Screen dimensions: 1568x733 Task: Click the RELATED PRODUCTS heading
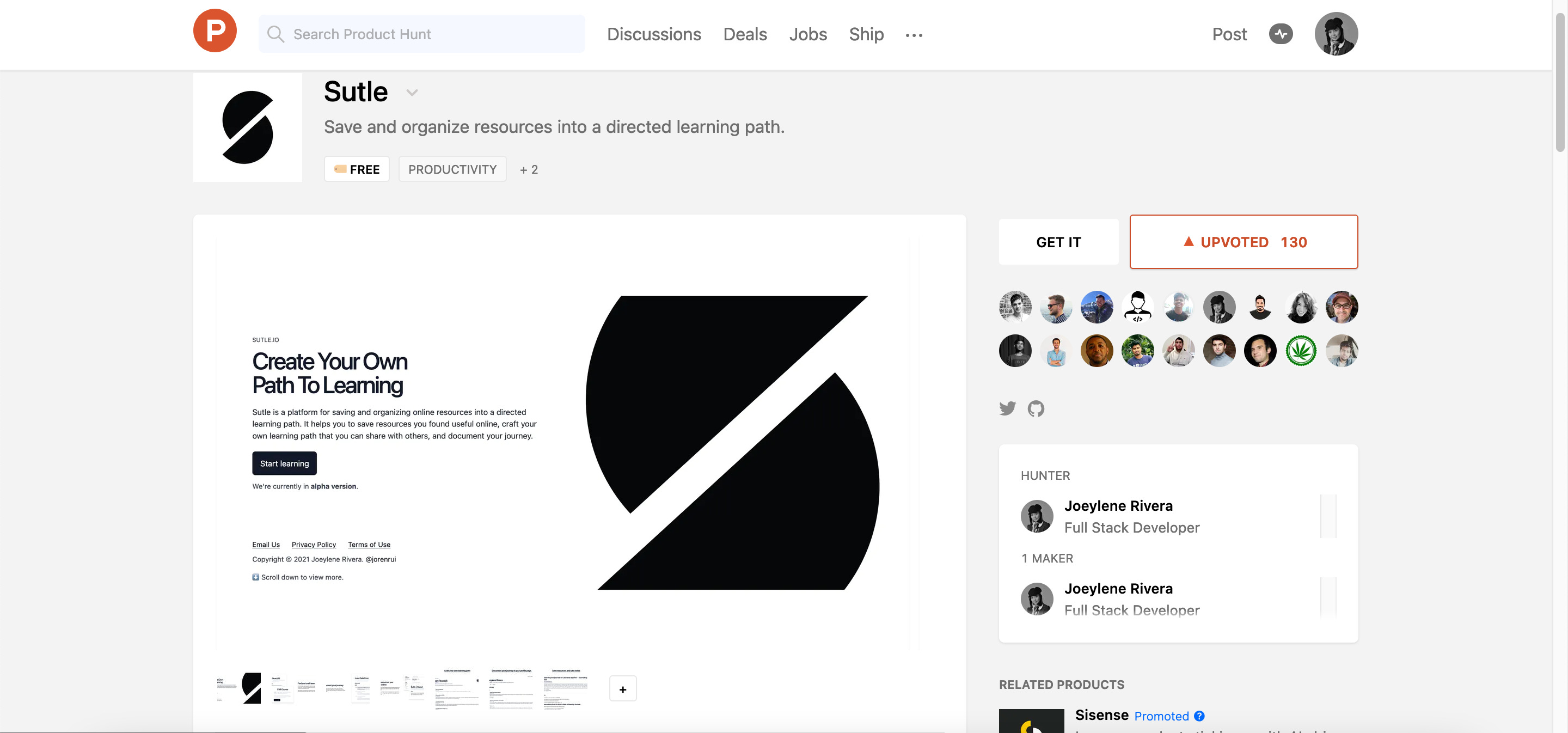click(x=1062, y=685)
